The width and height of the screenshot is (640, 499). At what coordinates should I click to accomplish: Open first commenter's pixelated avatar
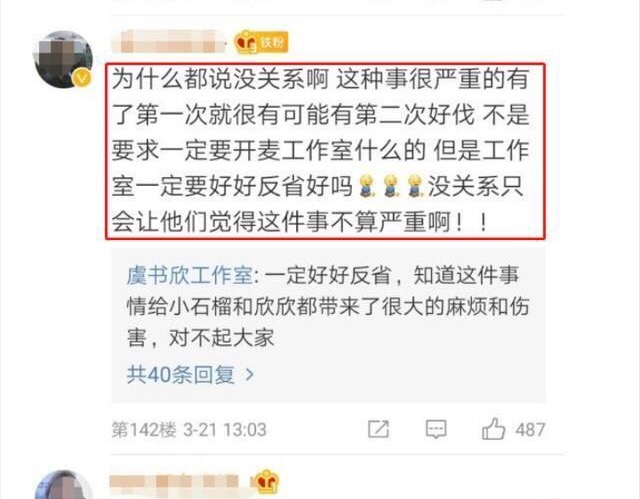(x=63, y=60)
